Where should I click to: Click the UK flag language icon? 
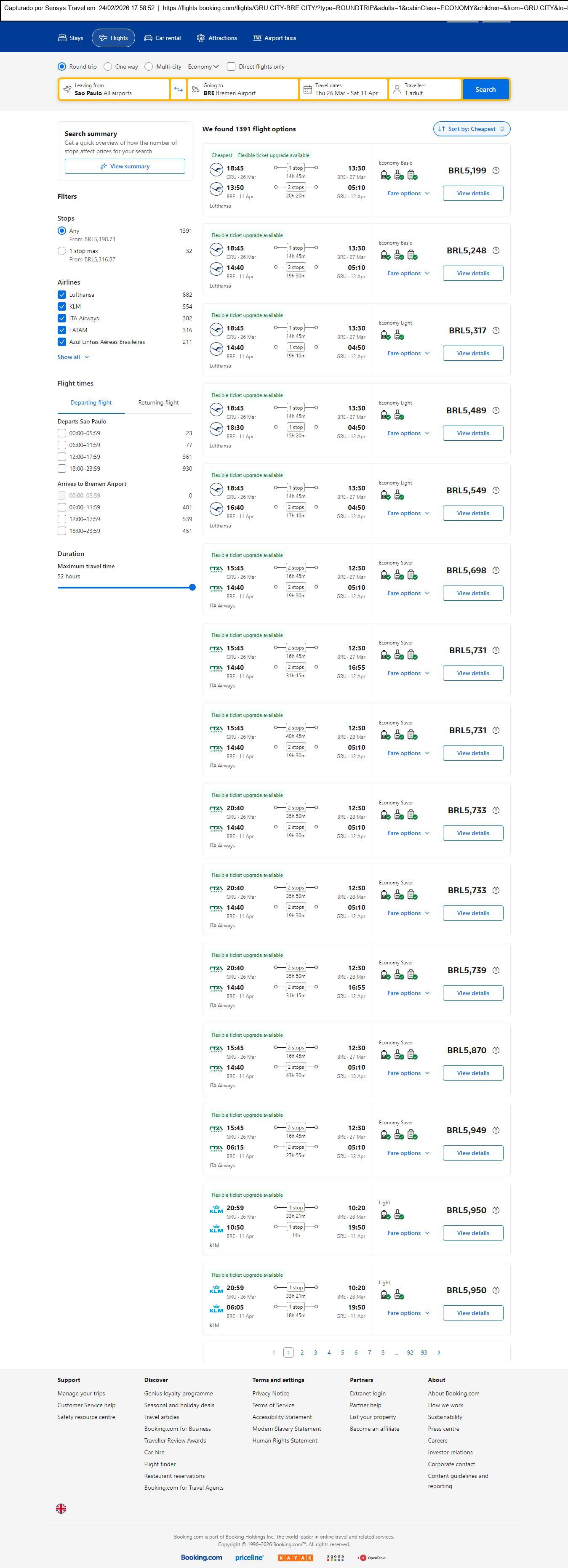pyautogui.click(x=61, y=1508)
